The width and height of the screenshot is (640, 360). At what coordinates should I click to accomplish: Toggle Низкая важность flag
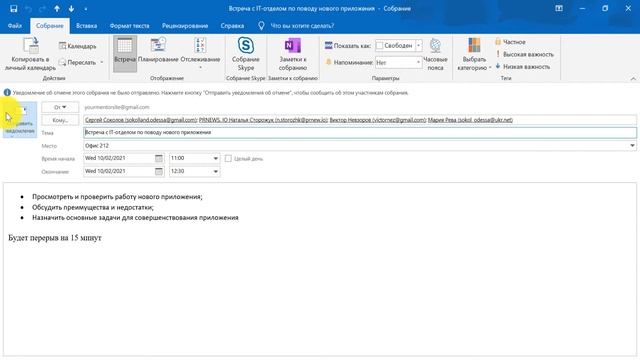pos(522,66)
